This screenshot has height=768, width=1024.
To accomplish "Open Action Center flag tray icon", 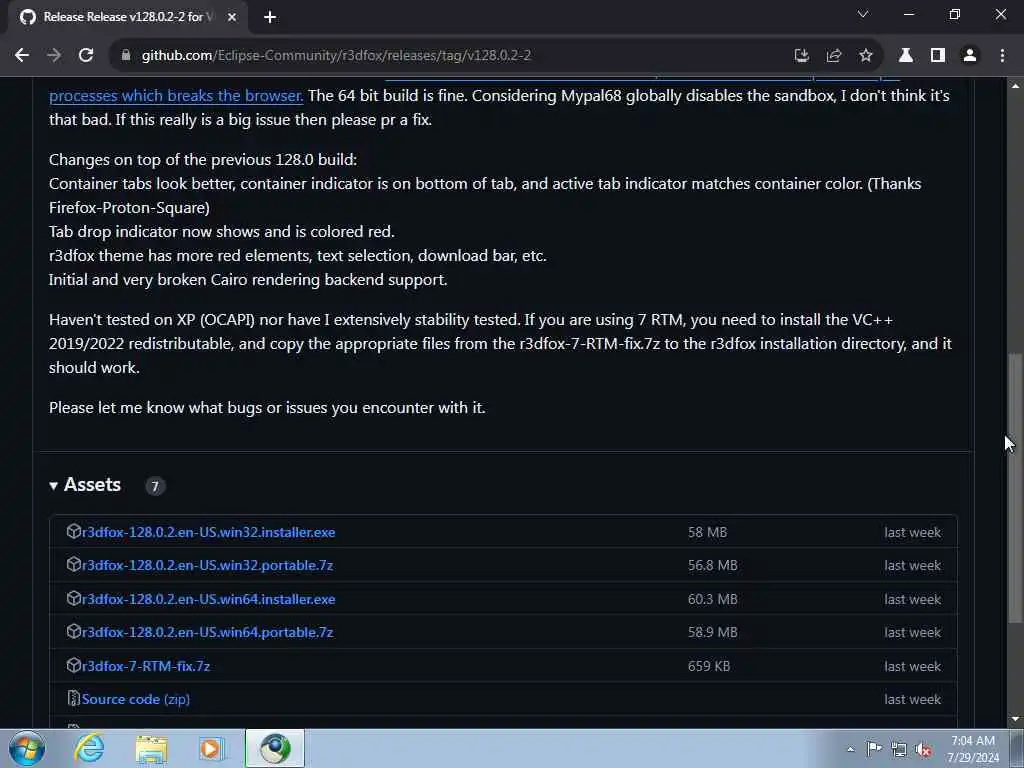I will pyautogui.click(x=874, y=749).
